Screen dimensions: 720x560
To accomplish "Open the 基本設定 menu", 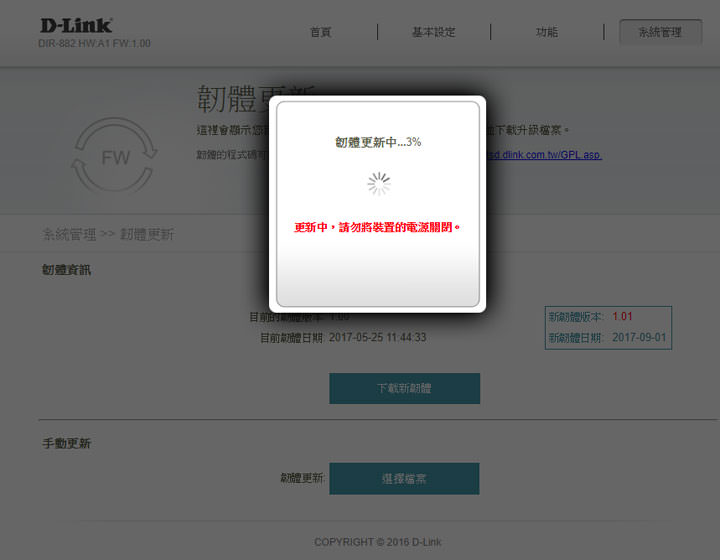I will click(433, 32).
